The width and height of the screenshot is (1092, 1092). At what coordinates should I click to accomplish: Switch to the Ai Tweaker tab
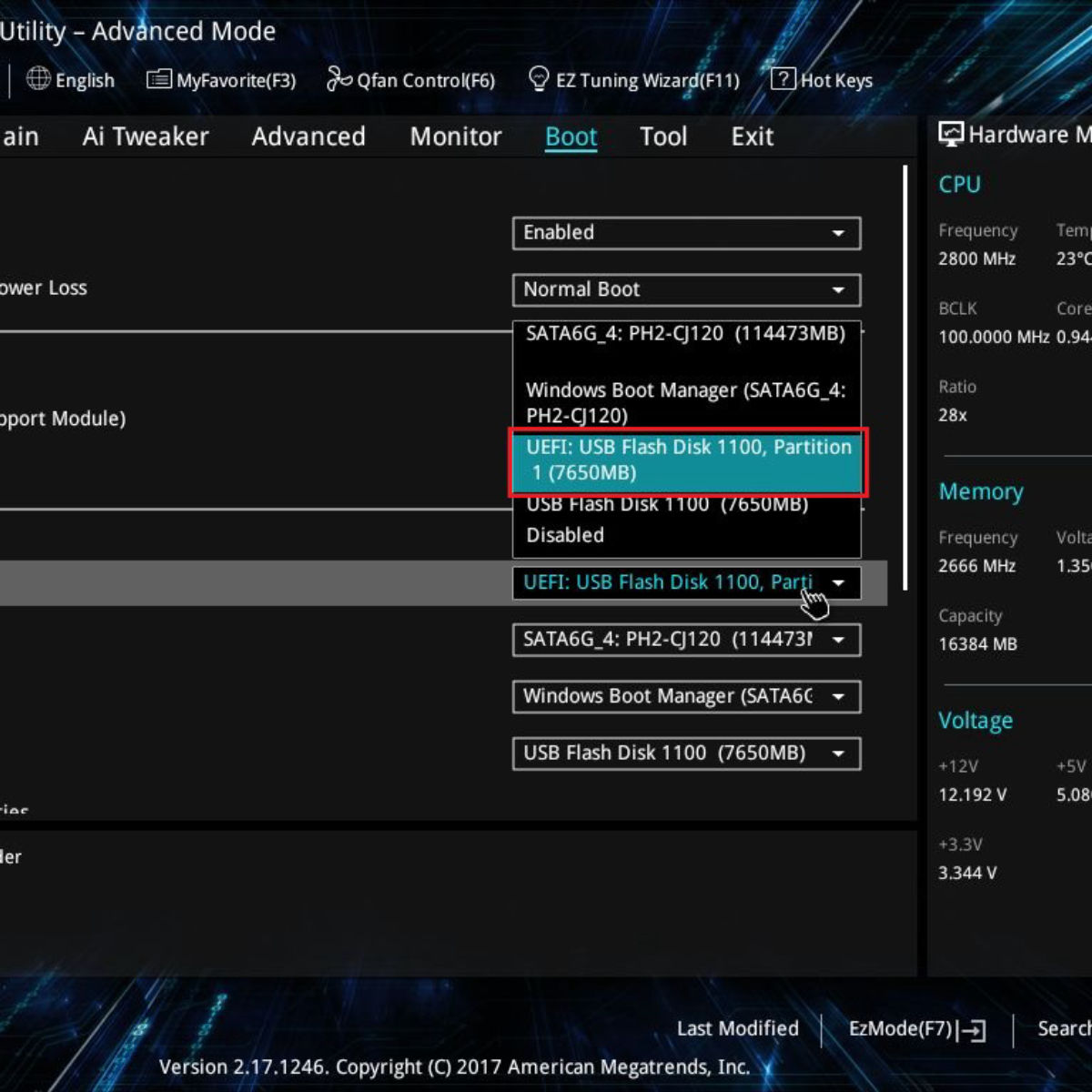click(x=146, y=136)
